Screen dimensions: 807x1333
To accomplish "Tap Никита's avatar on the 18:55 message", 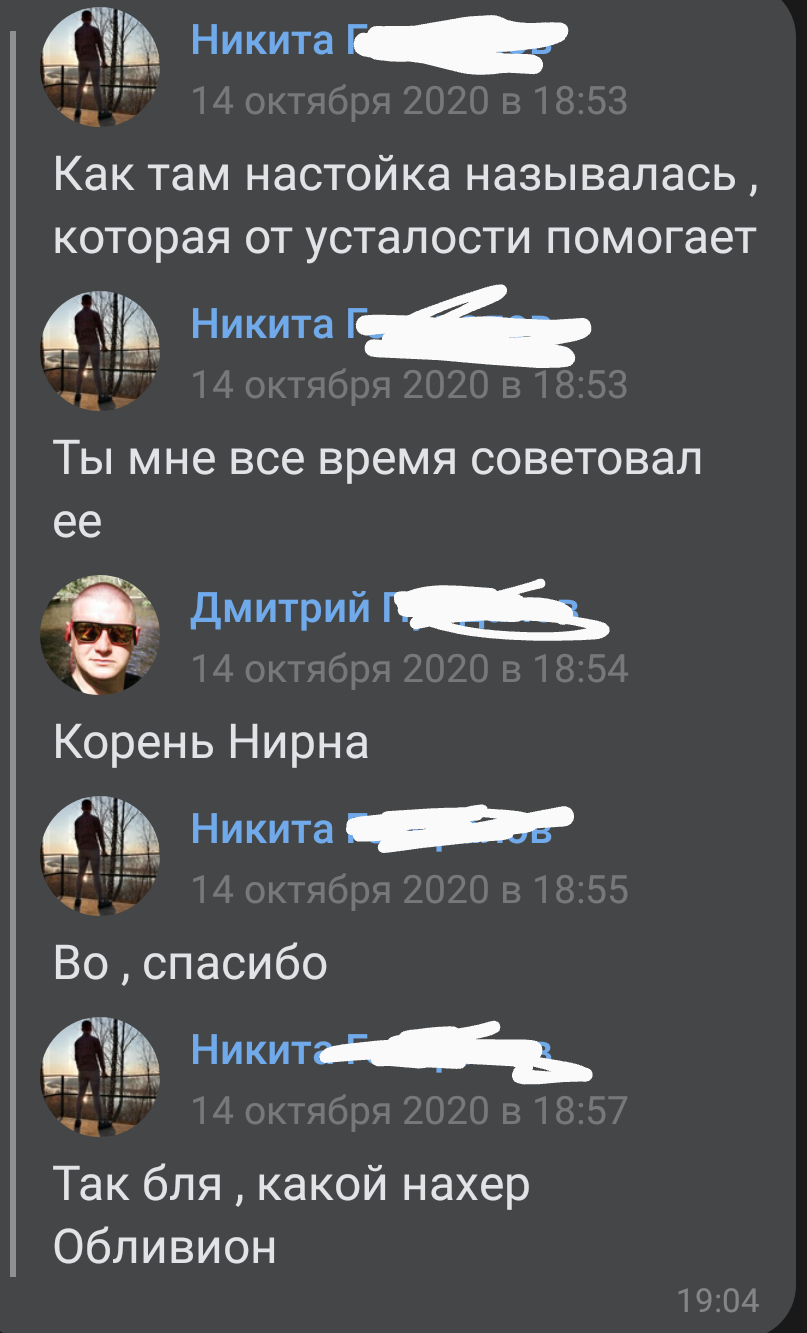I will click(x=100, y=857).
